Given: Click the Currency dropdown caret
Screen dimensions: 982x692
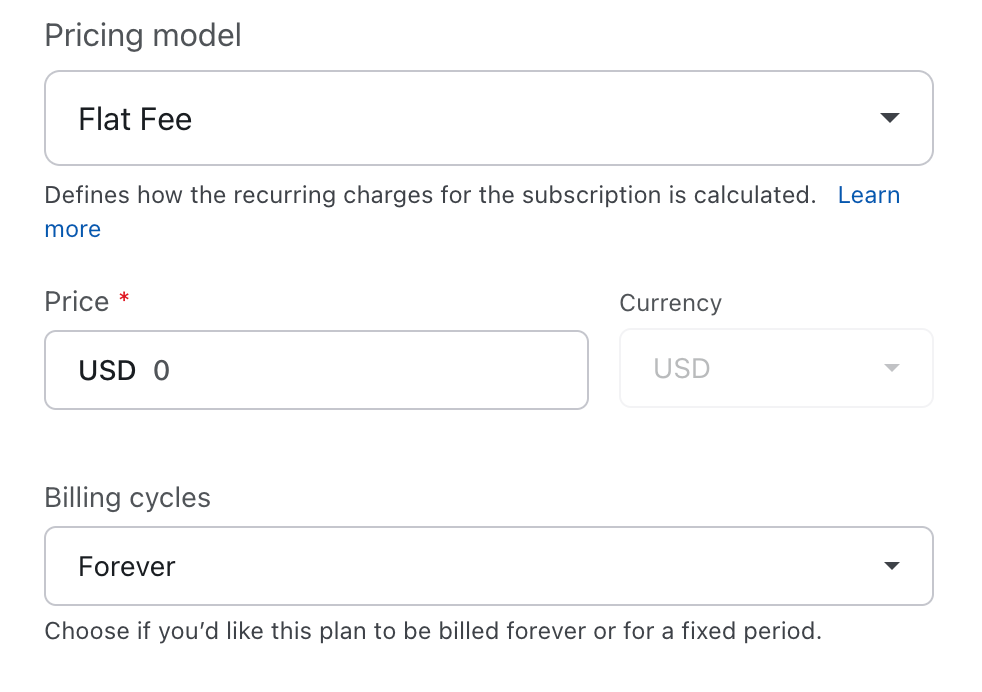Looking at the screenshot, I should coord(892,368).
